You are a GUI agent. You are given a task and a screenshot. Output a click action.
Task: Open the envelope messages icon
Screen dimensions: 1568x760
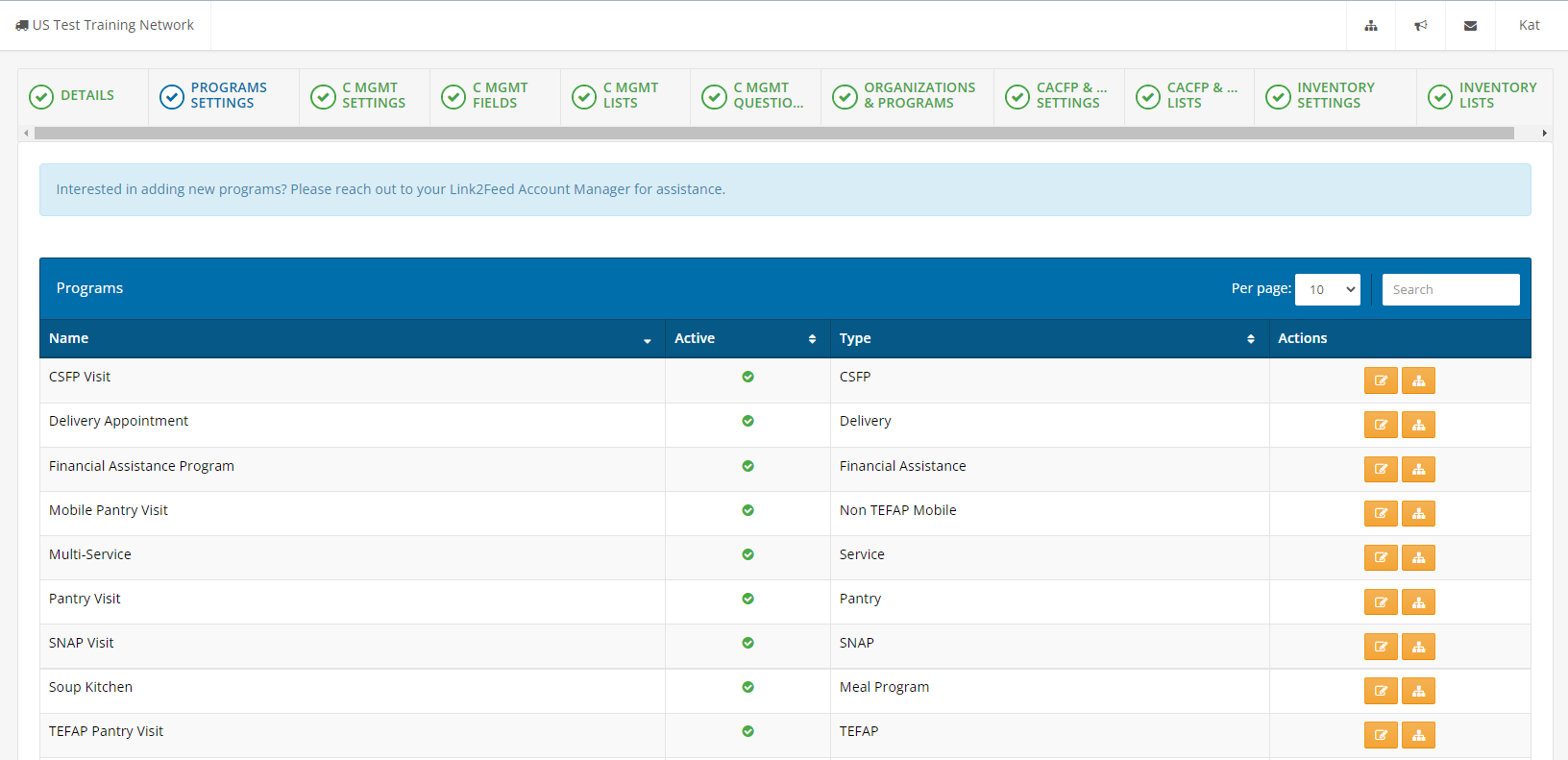coord(1470,26)
